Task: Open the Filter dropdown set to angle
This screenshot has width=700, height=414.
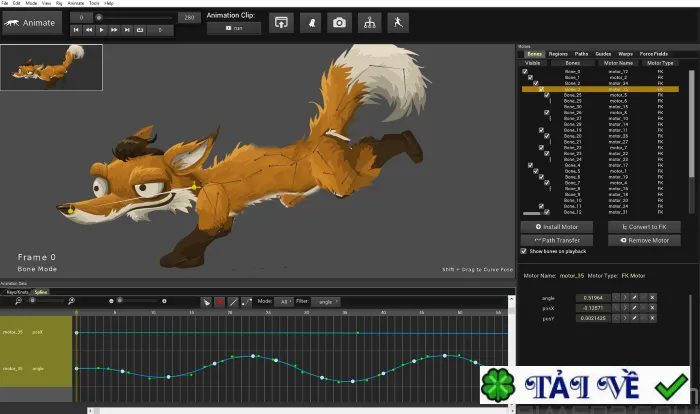Action: (326, 302)
